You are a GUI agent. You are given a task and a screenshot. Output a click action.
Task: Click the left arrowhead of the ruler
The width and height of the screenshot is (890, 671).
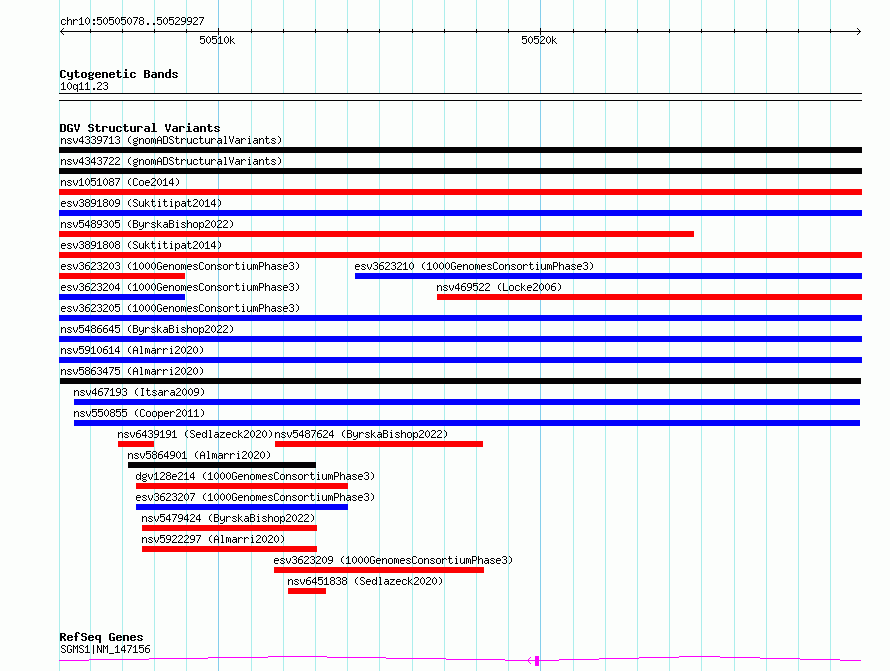pos(62,32)
